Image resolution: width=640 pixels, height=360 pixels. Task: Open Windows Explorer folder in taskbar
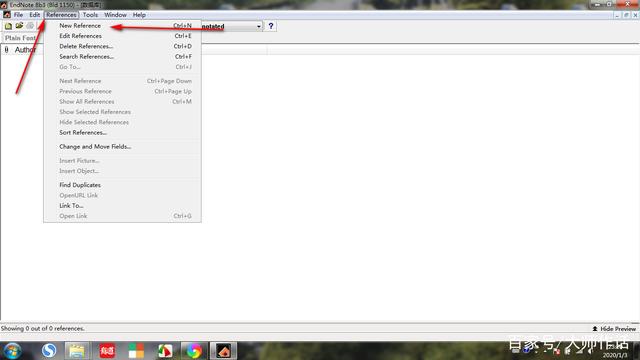pos(77,351)
